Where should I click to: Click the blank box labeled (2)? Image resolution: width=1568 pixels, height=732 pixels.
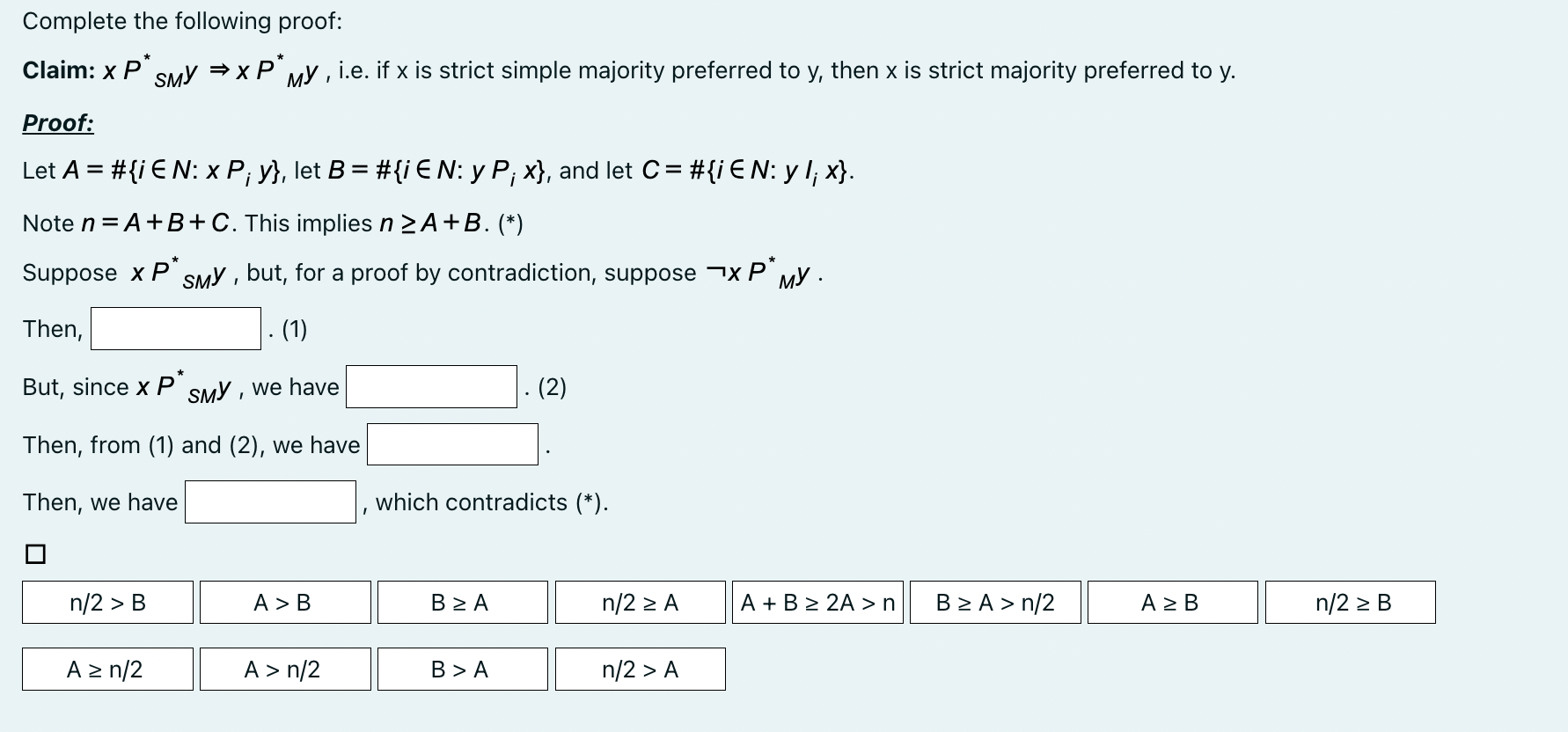431,386
